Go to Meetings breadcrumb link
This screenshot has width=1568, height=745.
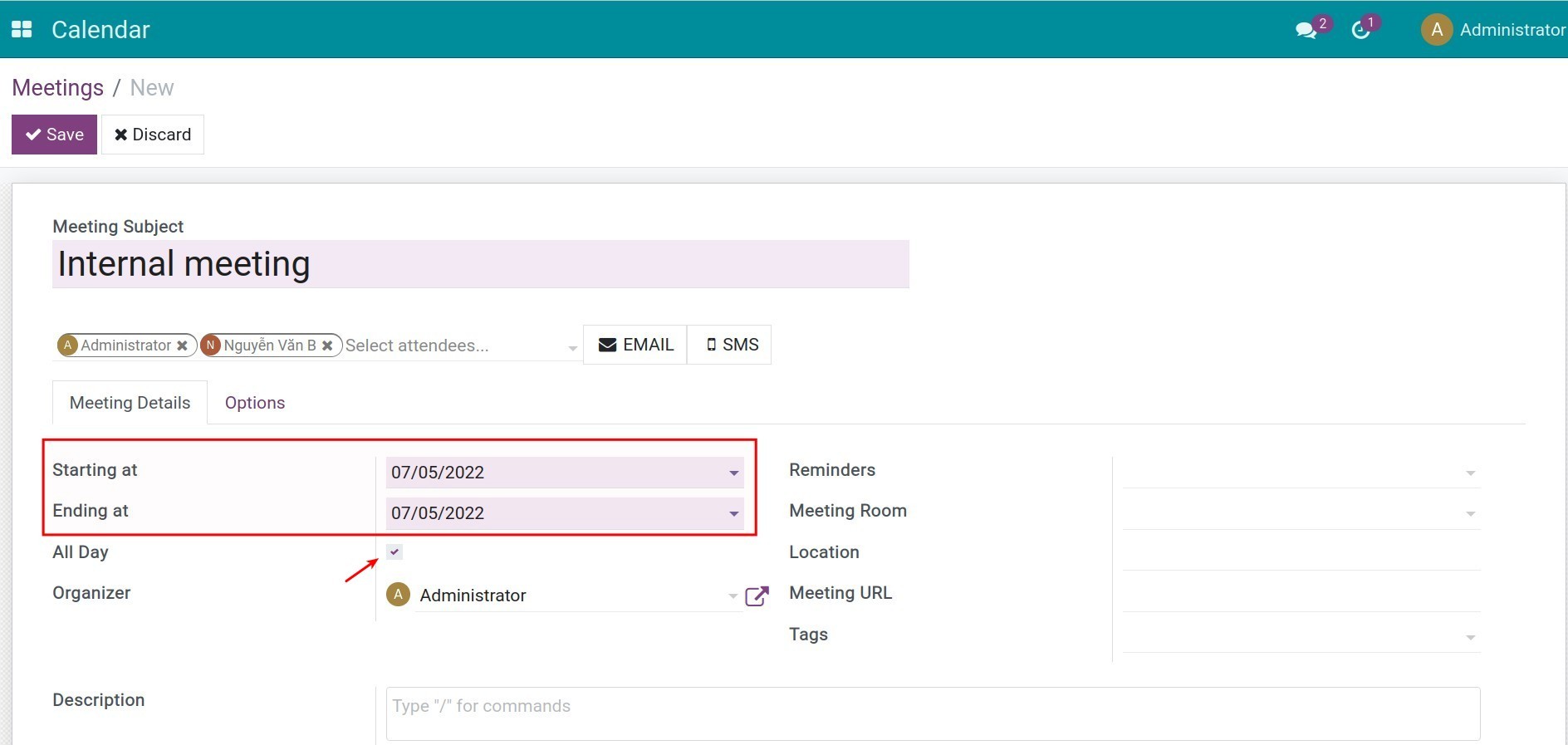click(57, 88)
